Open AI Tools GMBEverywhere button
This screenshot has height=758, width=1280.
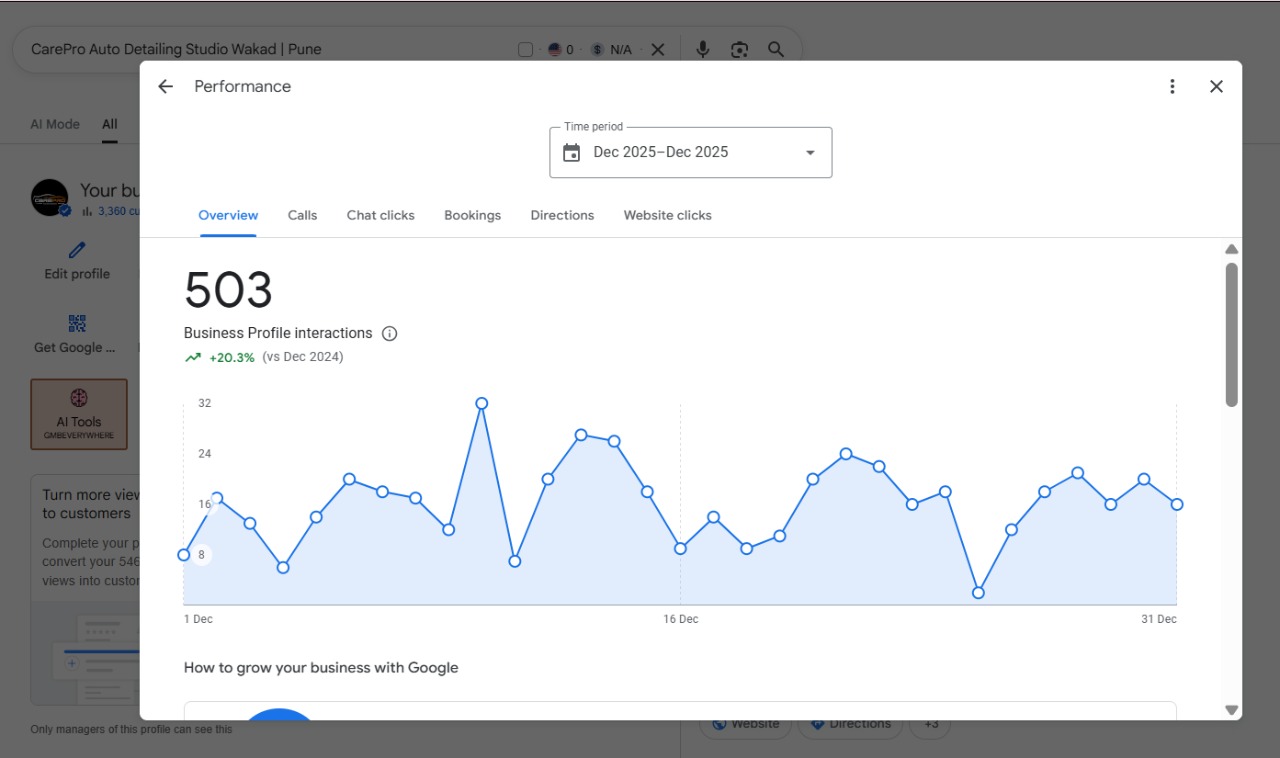pos(79,414)
